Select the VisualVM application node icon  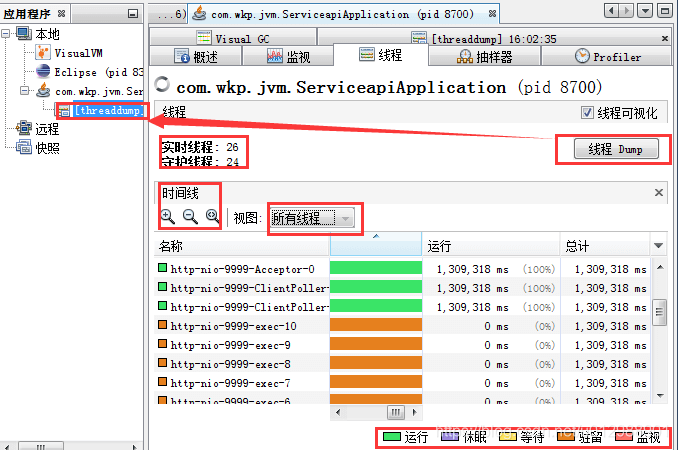43,53
